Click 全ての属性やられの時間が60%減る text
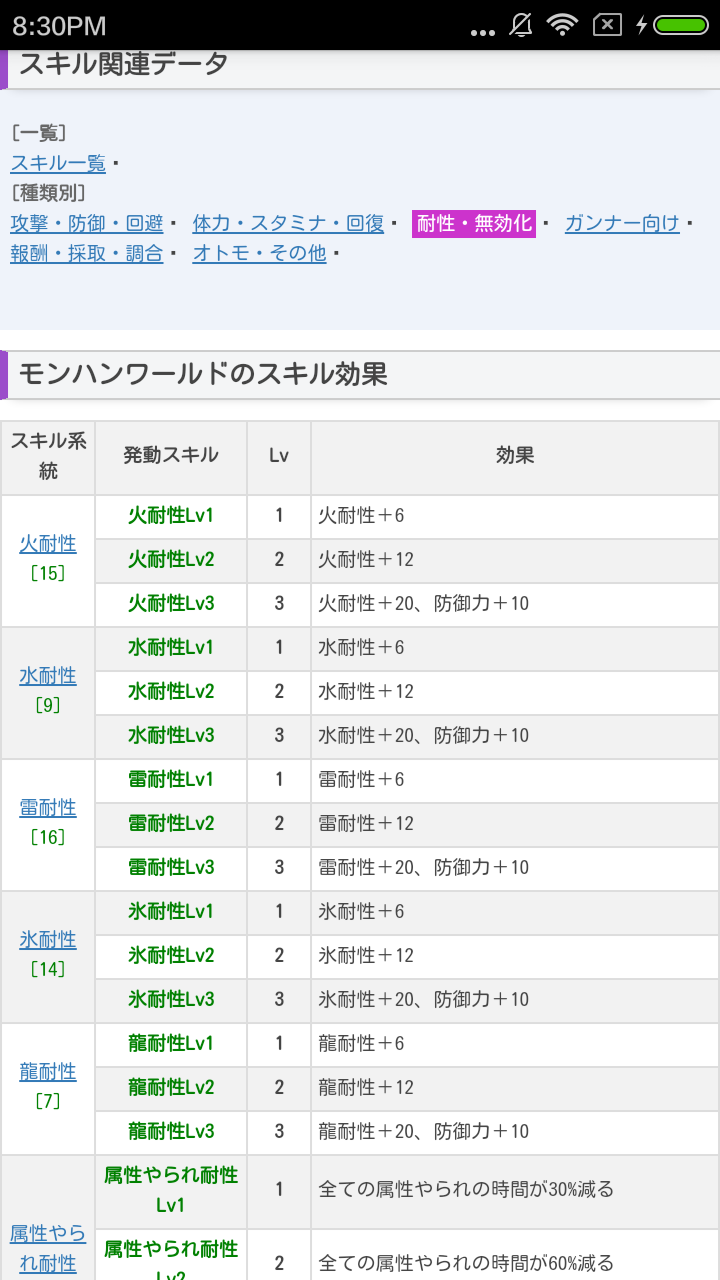Viewport: 720px width, 1280px height. pyautogui.click(x=466, y=1264)
